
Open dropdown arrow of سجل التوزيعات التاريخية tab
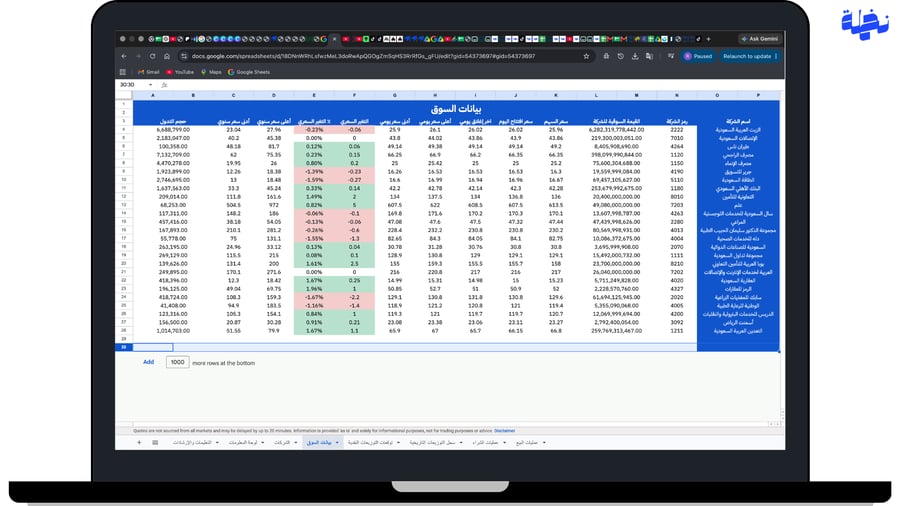(461, 442)
